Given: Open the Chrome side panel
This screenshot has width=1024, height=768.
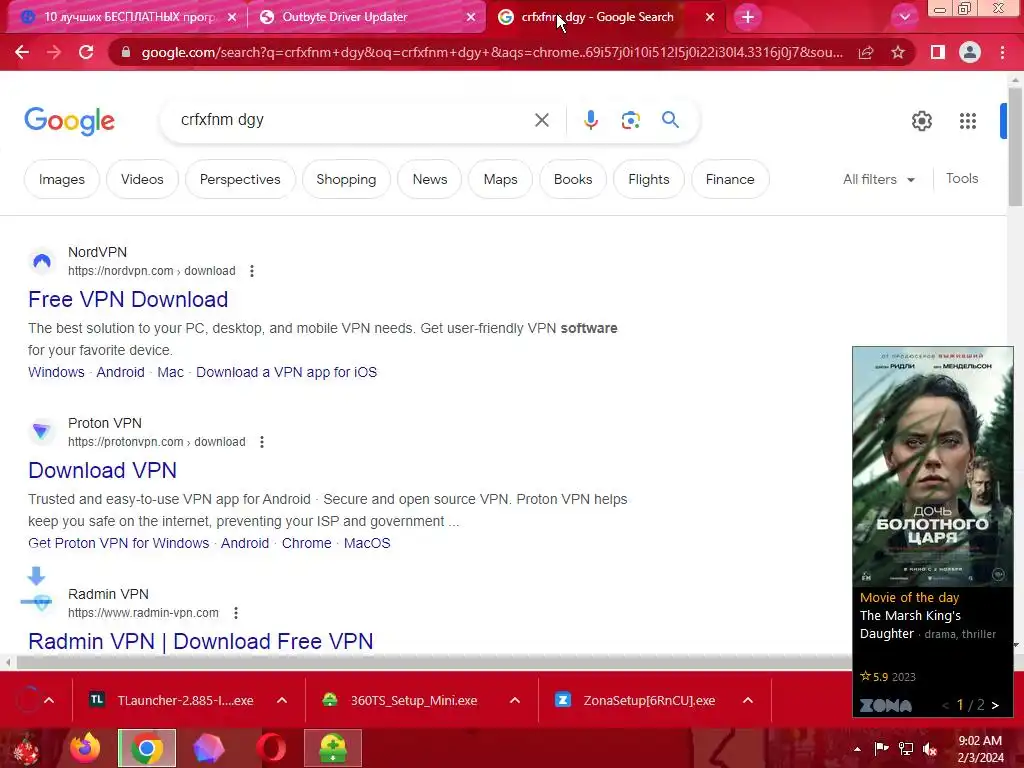Looking at the screenshot, I should 938,52.
